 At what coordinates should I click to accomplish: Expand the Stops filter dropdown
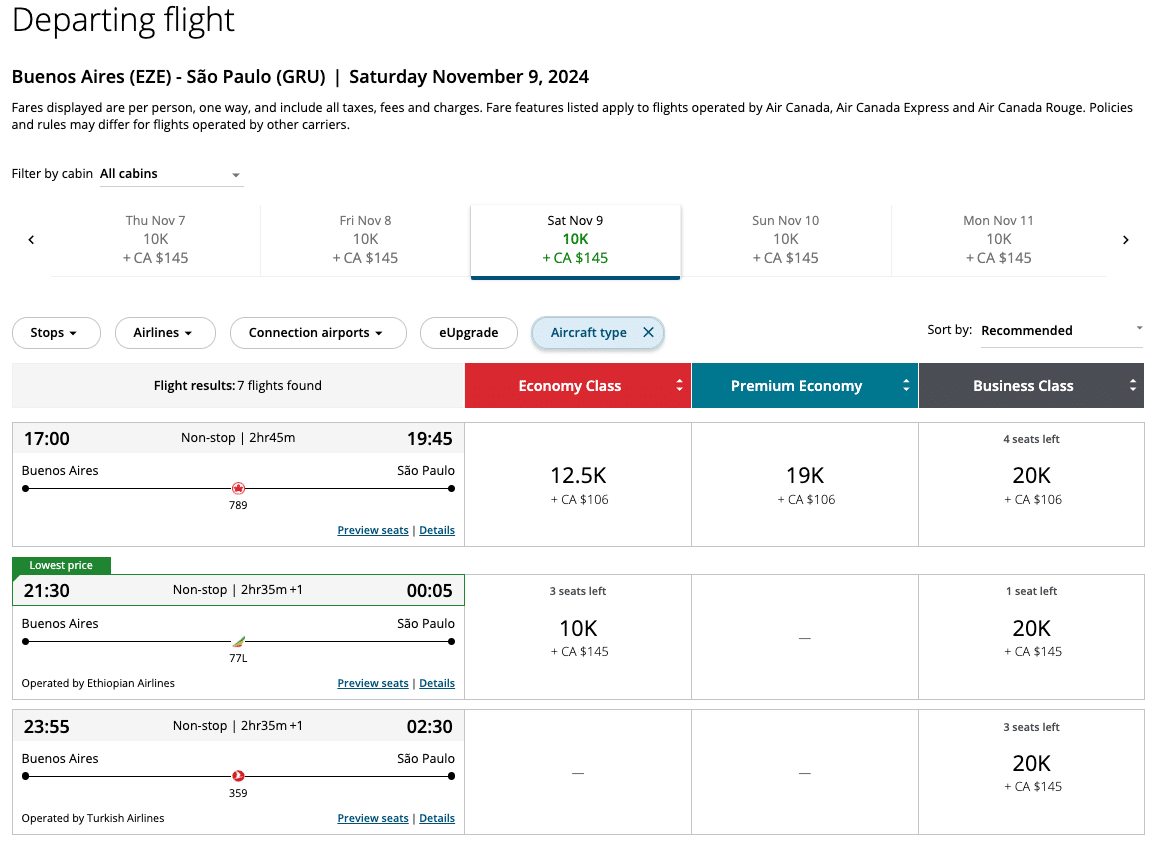point(56,333)
